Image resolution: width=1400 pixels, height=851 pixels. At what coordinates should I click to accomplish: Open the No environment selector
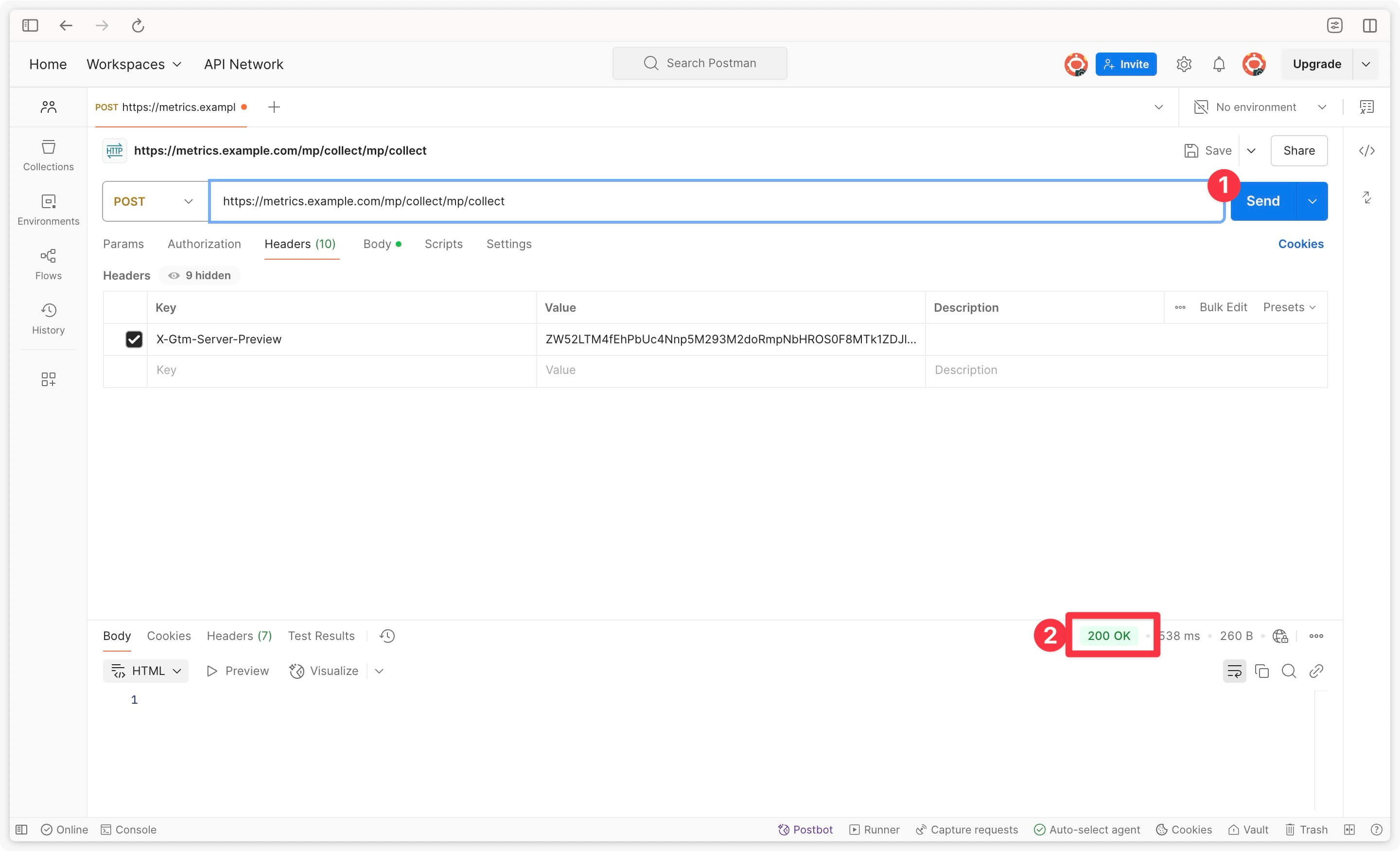1261,107
